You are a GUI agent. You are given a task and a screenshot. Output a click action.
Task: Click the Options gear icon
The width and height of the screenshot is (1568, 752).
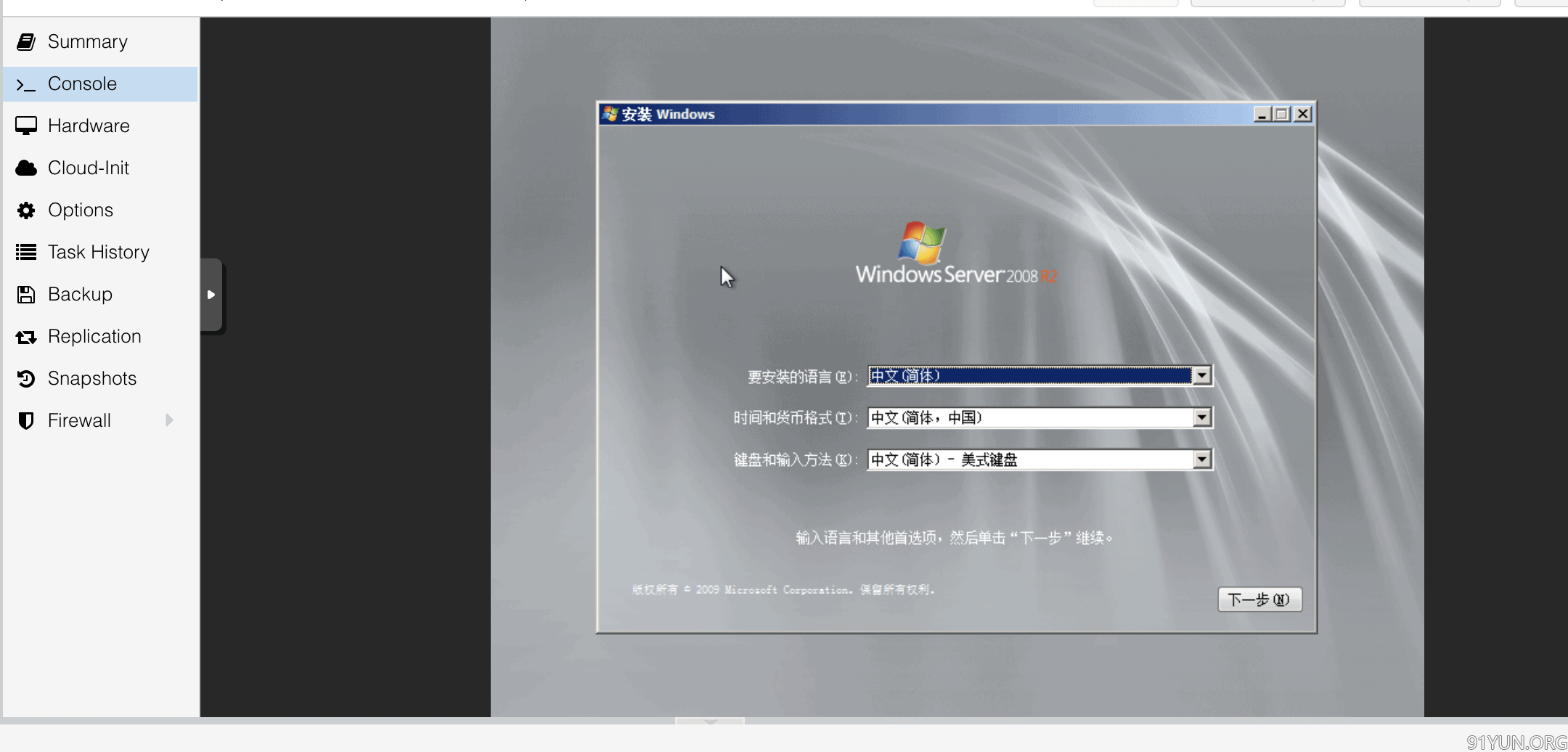coord(26,211)
